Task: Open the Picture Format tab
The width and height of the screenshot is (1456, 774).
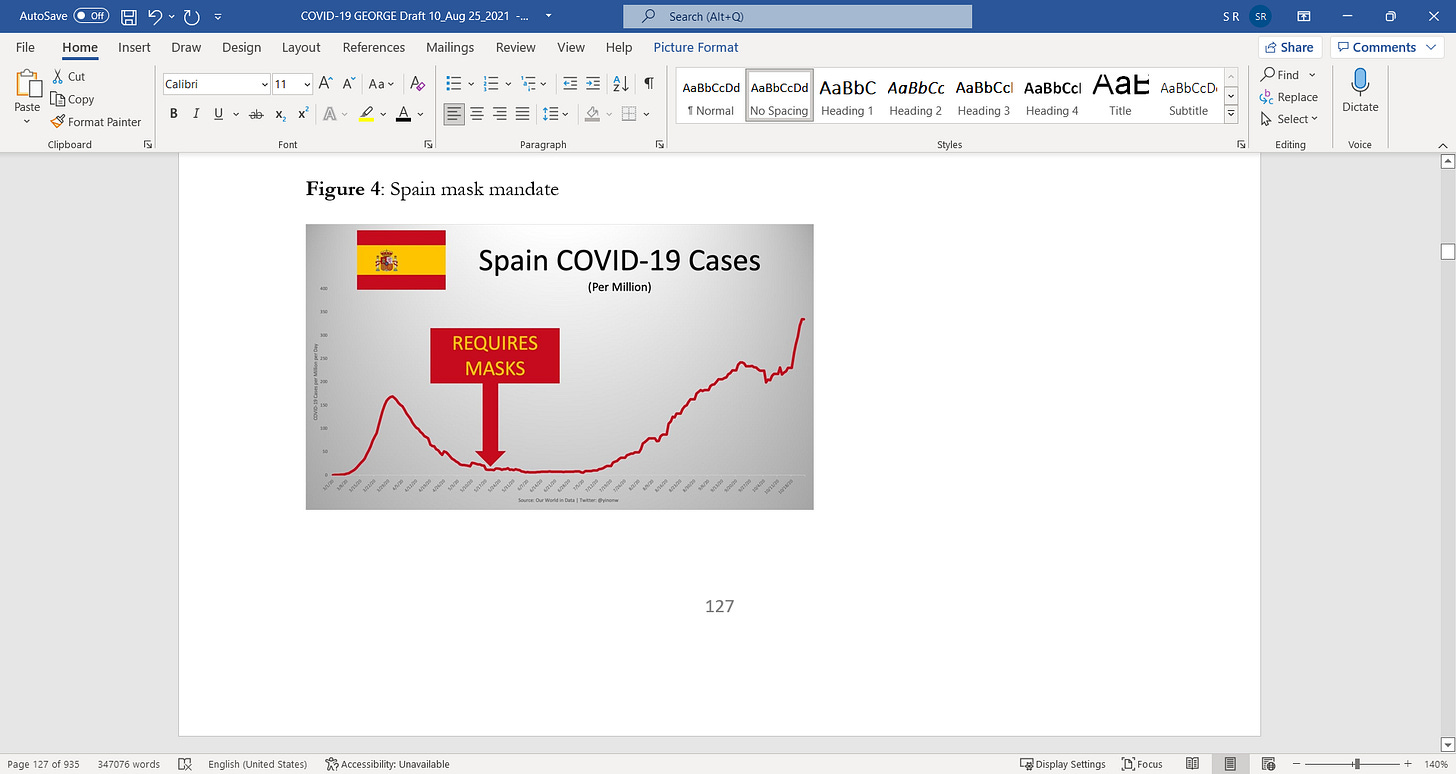Action: [x=696, y=47]
